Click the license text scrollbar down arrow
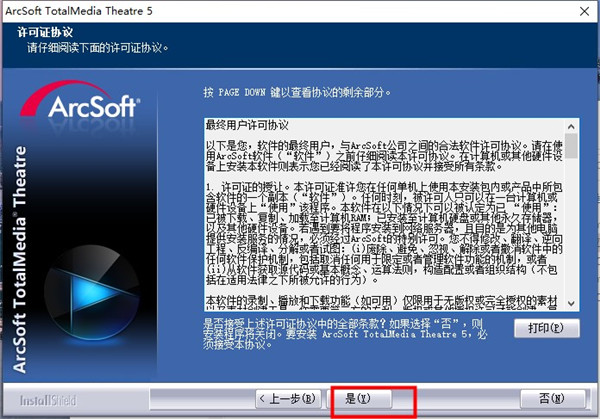The width and height of the screenshot is (600, 419). [x=571, y=303]
